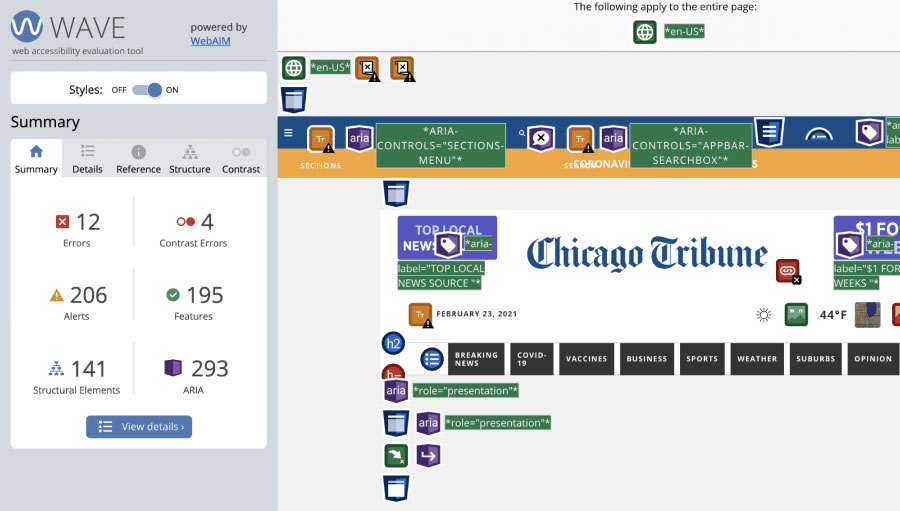The image size is (900, 511).
Task: Click the ARIA icon on the first role=presentation row
Action: click(396, 391)
